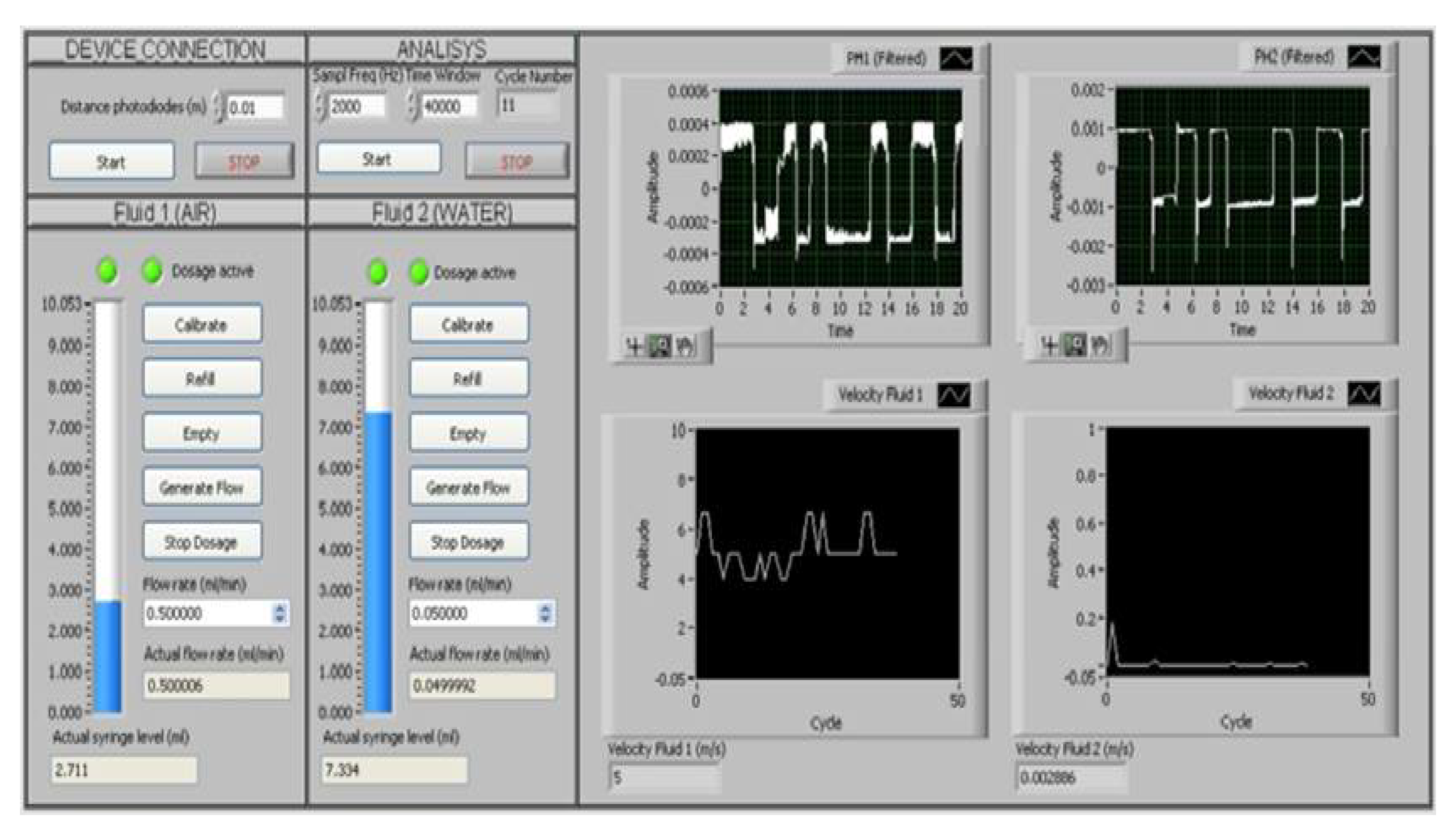Click Fluid 1 Dosage active green LED
Screen dimensions: 1456x834
pos(152,271)
